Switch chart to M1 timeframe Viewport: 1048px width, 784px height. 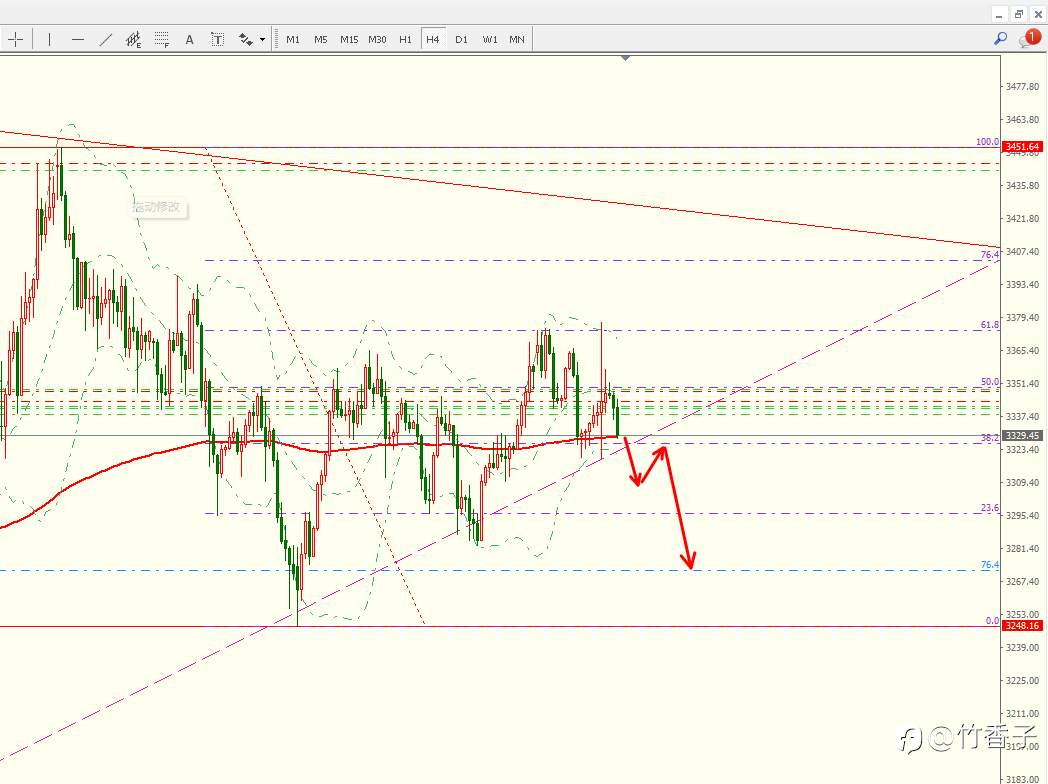point(293,39)
